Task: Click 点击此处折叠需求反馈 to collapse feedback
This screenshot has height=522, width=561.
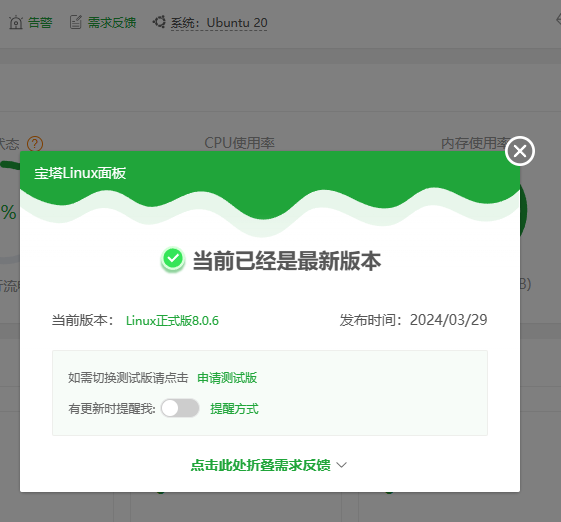Action: pyautogui.click(x=260, y=465)
